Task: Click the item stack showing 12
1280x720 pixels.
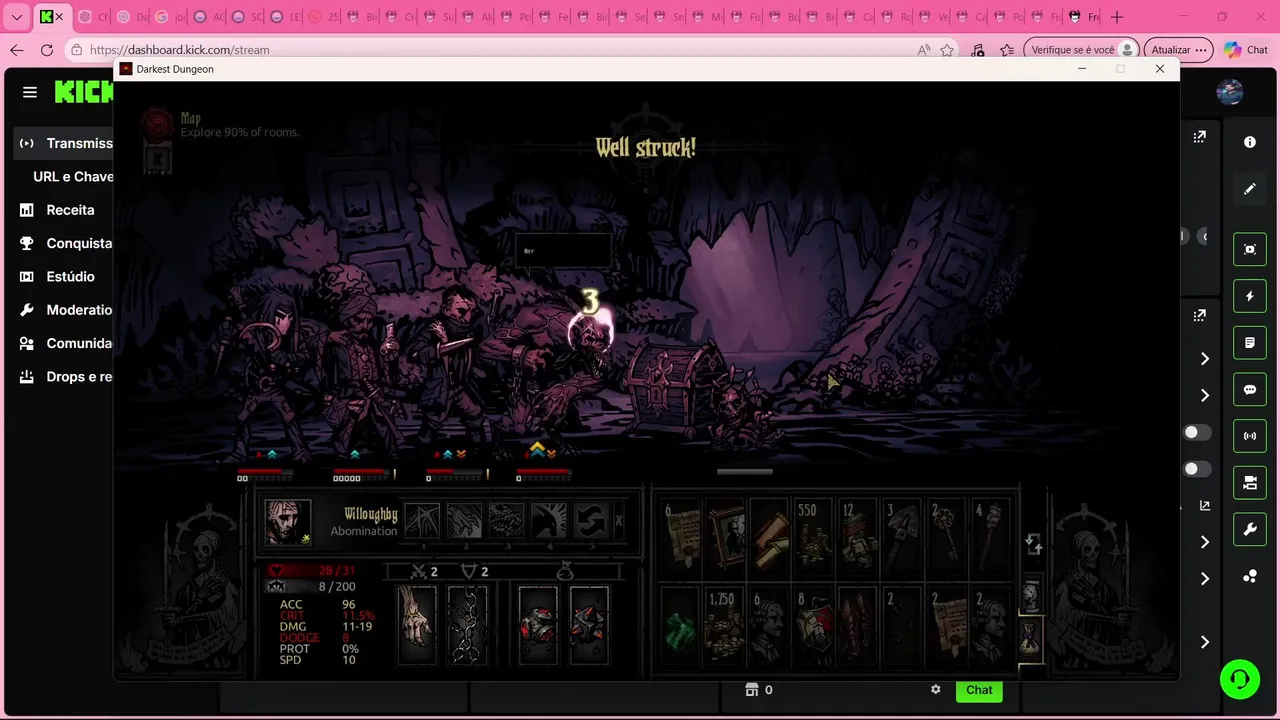Action: [859, 539]
